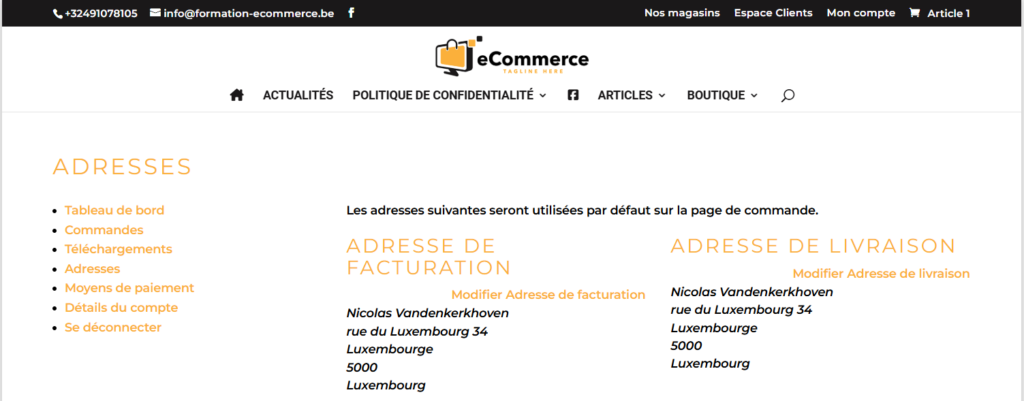
Task: Open Mon compte link
Action: (x=861, y=13)
